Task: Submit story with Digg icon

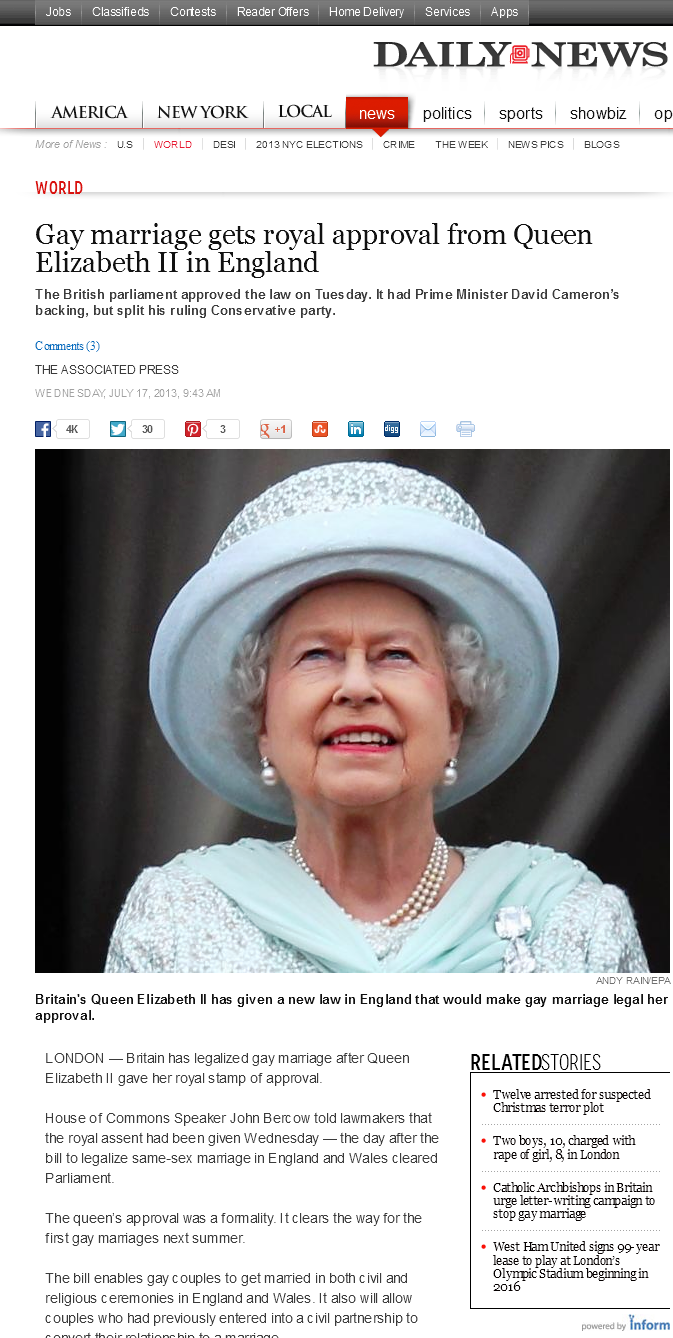Action: 392,429
